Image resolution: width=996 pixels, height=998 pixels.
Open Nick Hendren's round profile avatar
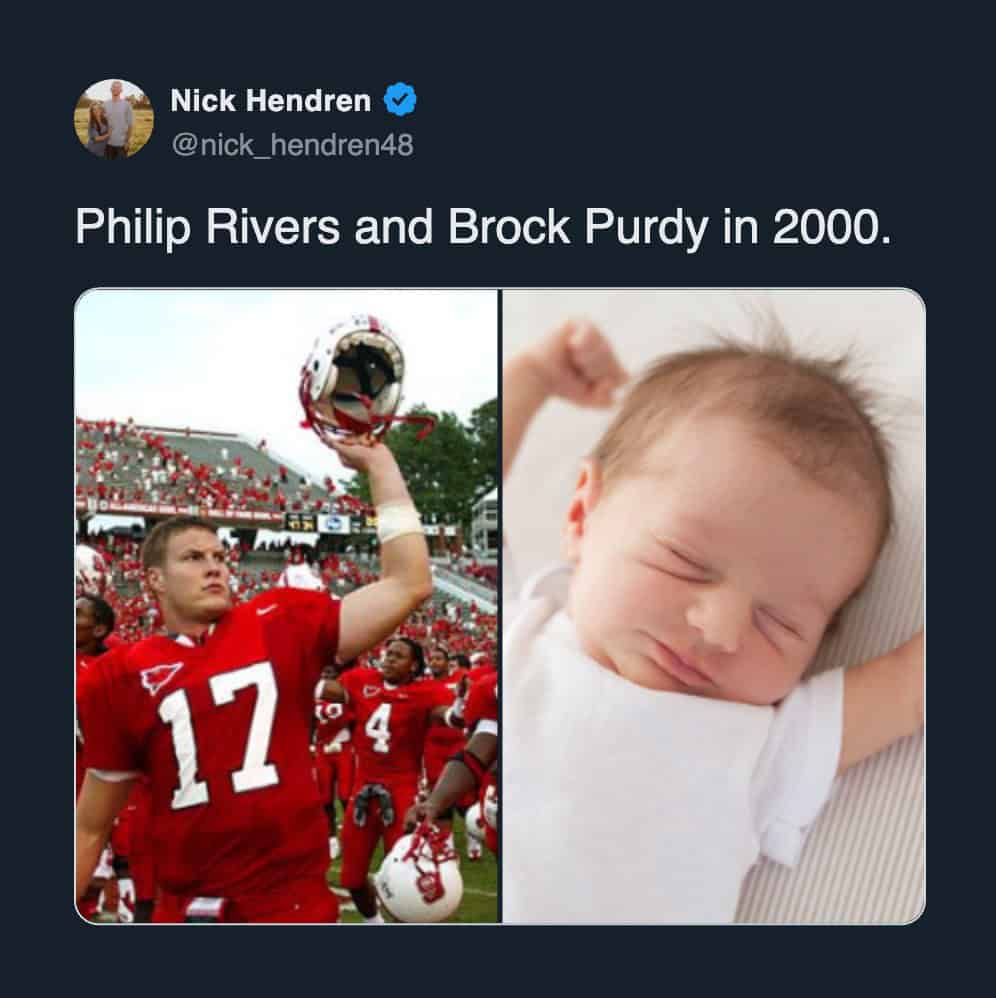(114, 119)
